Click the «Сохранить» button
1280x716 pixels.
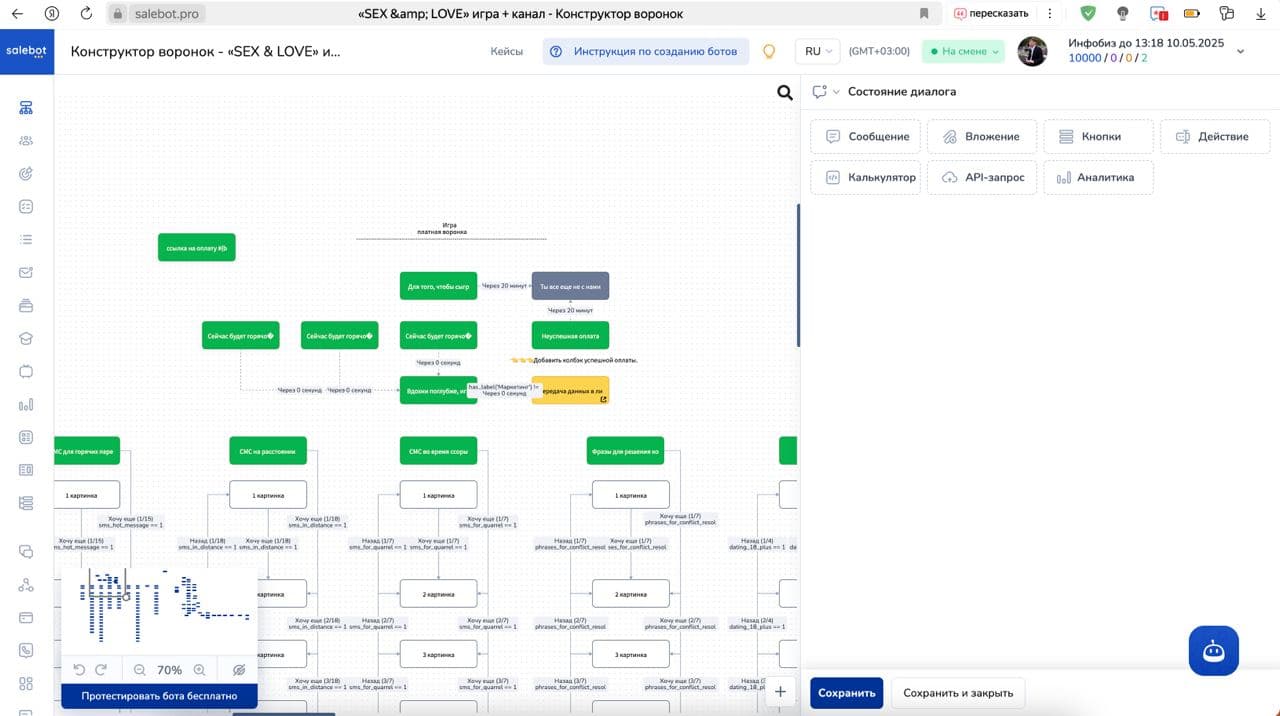pos(847,693)
